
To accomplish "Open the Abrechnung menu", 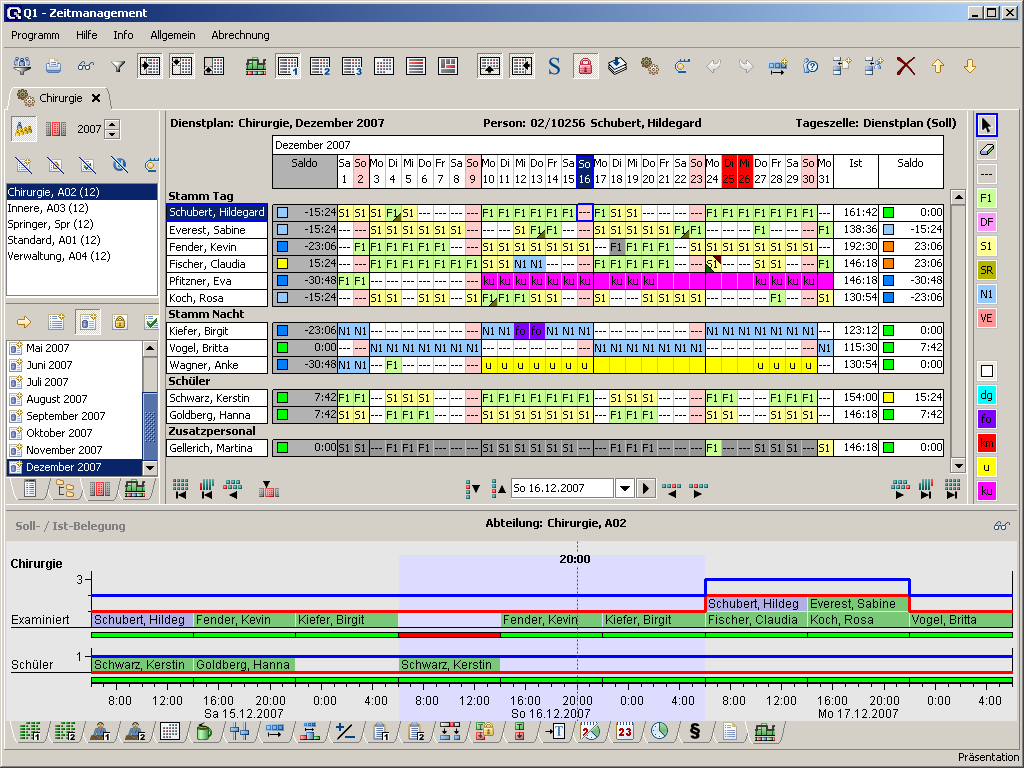I will 240,35.
